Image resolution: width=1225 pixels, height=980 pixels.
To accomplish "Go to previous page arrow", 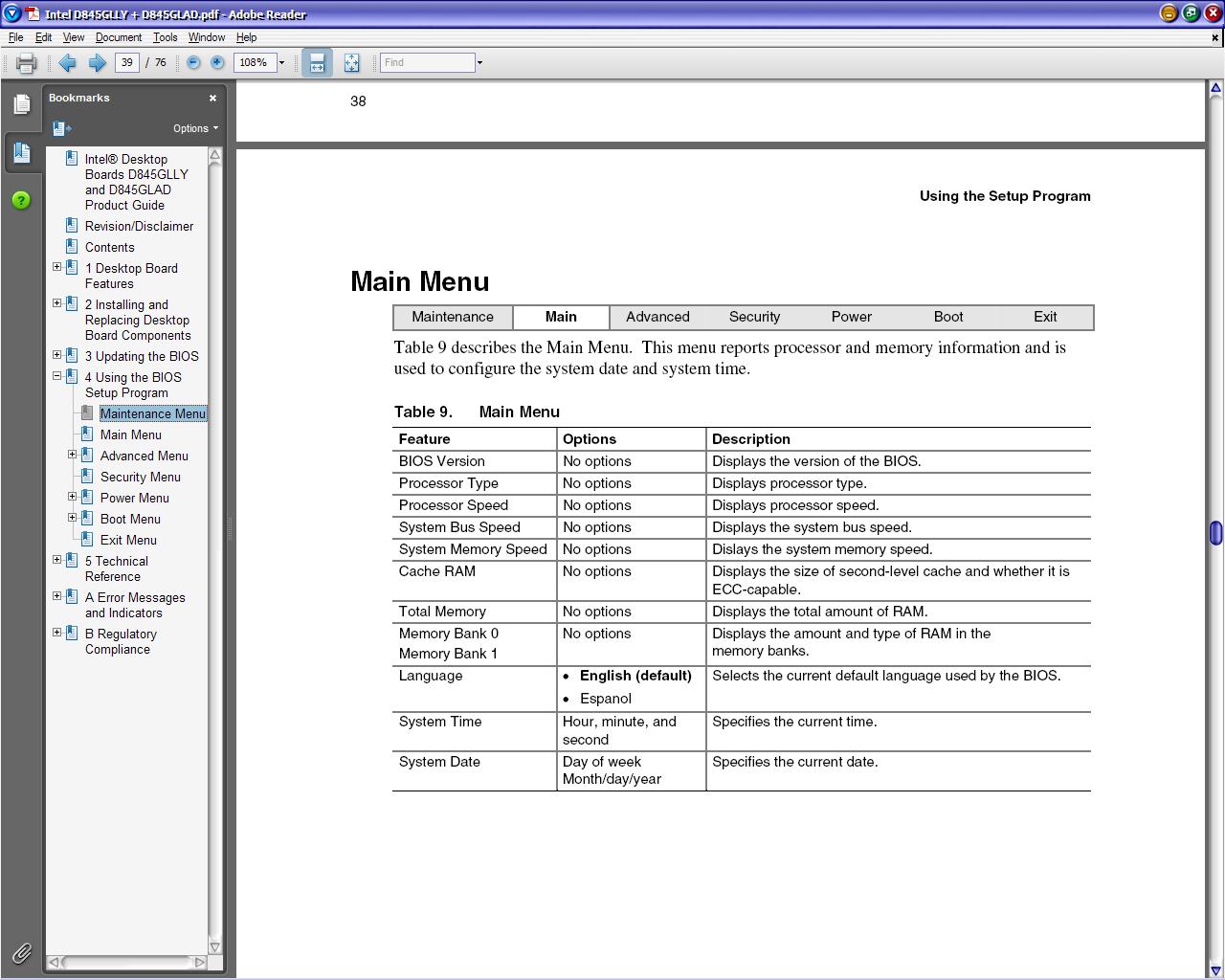I will pos(67,63).
